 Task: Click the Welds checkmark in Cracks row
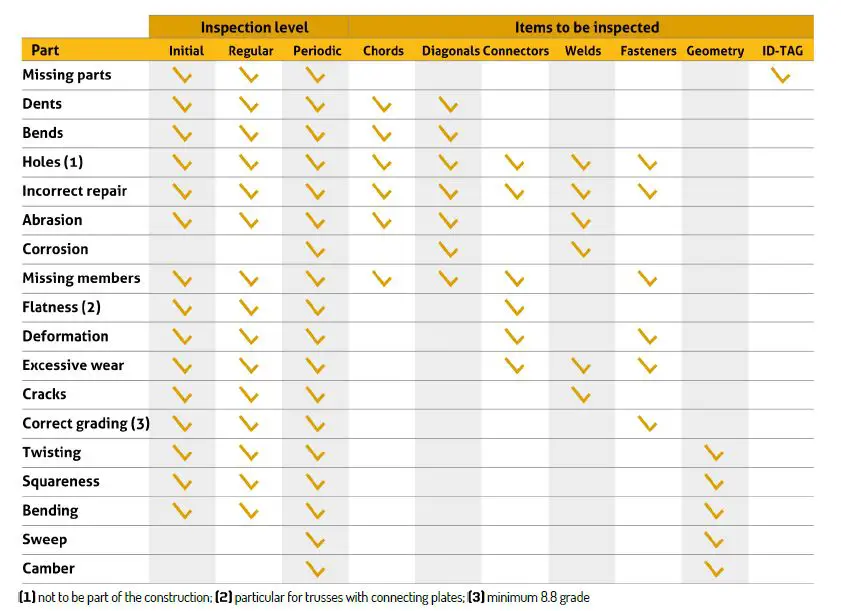[581, 395]
